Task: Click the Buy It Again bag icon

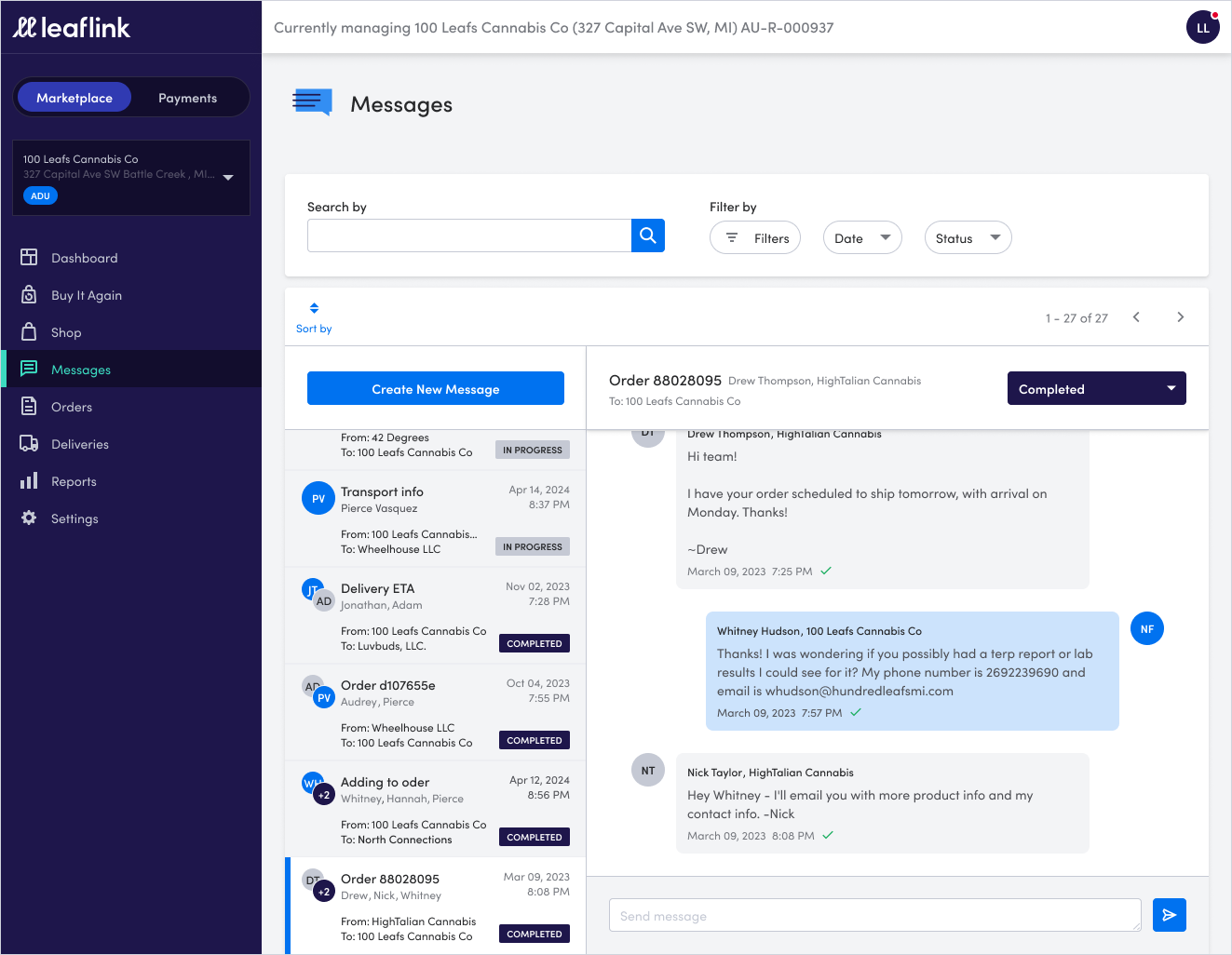Action: pos(29,294)
